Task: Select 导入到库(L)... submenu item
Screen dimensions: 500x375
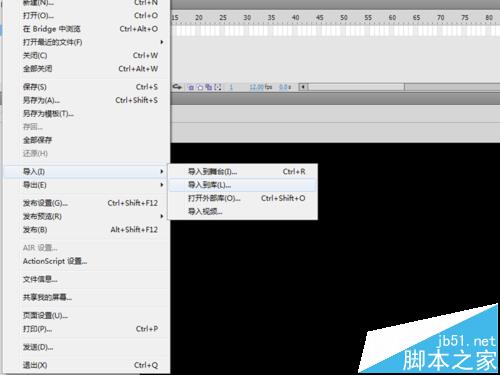Action: 243,185
